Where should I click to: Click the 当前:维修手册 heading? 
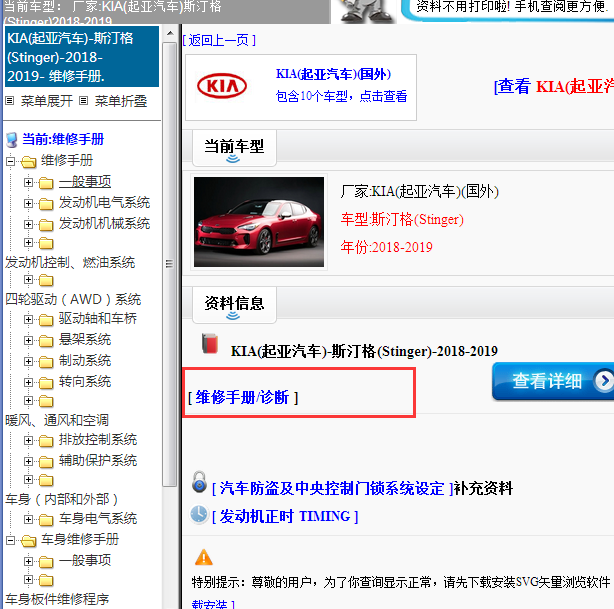[x=63, y=139]
